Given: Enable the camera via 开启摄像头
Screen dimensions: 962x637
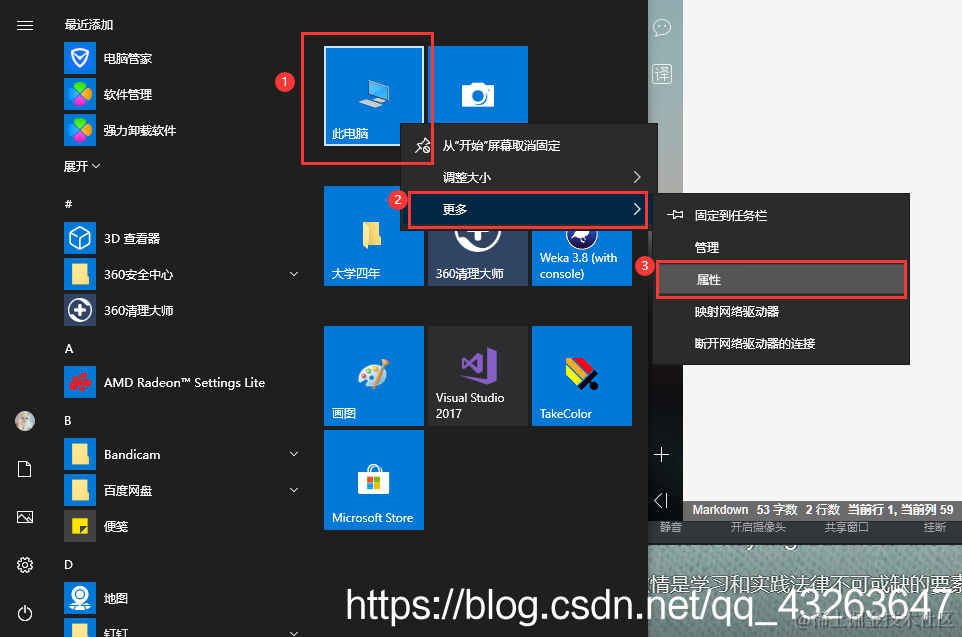Looking at the screenshot, I should (x=757, y=527).
